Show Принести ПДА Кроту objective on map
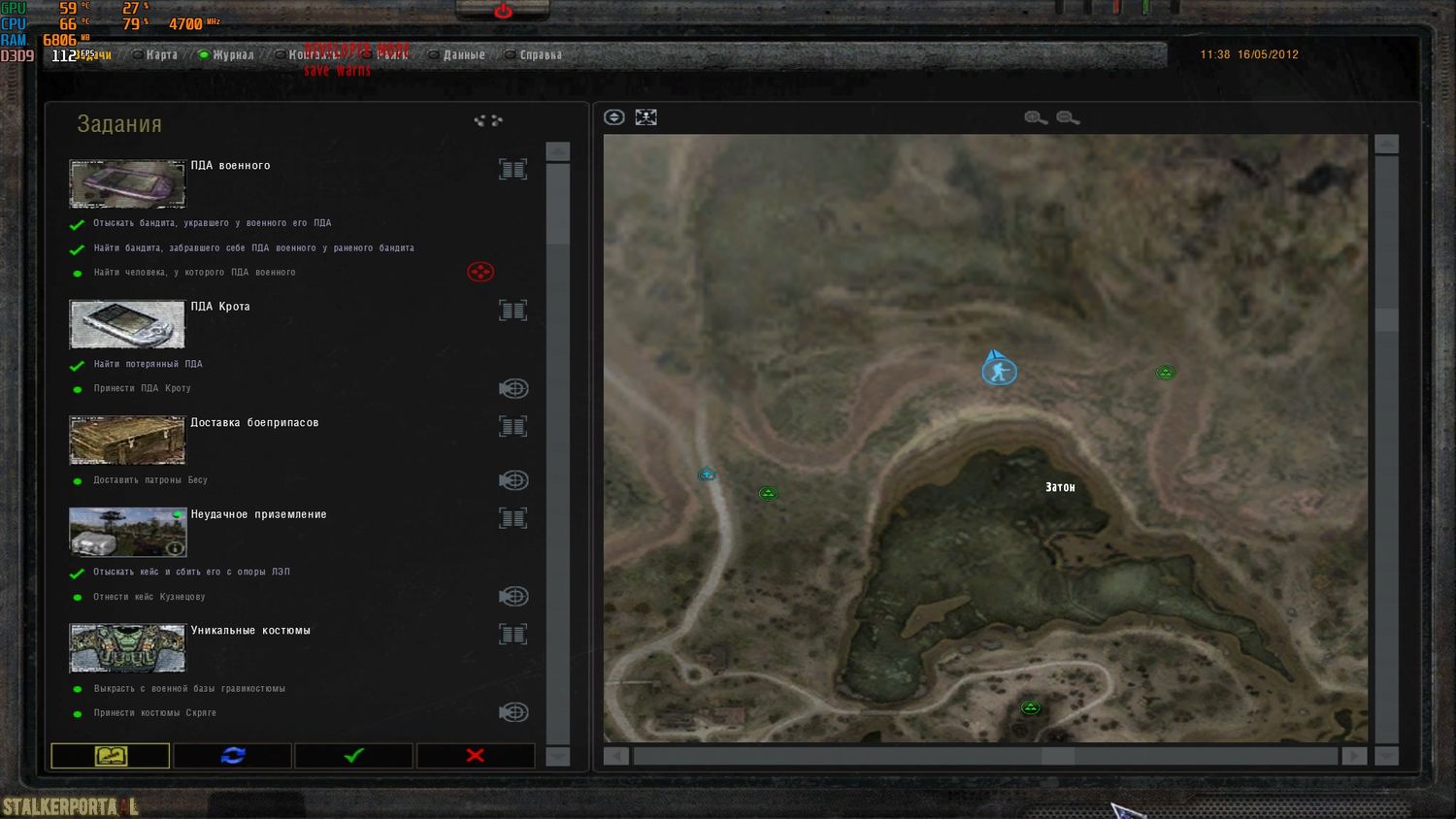Screen dimensions: 1456x819 click(513, 389)
